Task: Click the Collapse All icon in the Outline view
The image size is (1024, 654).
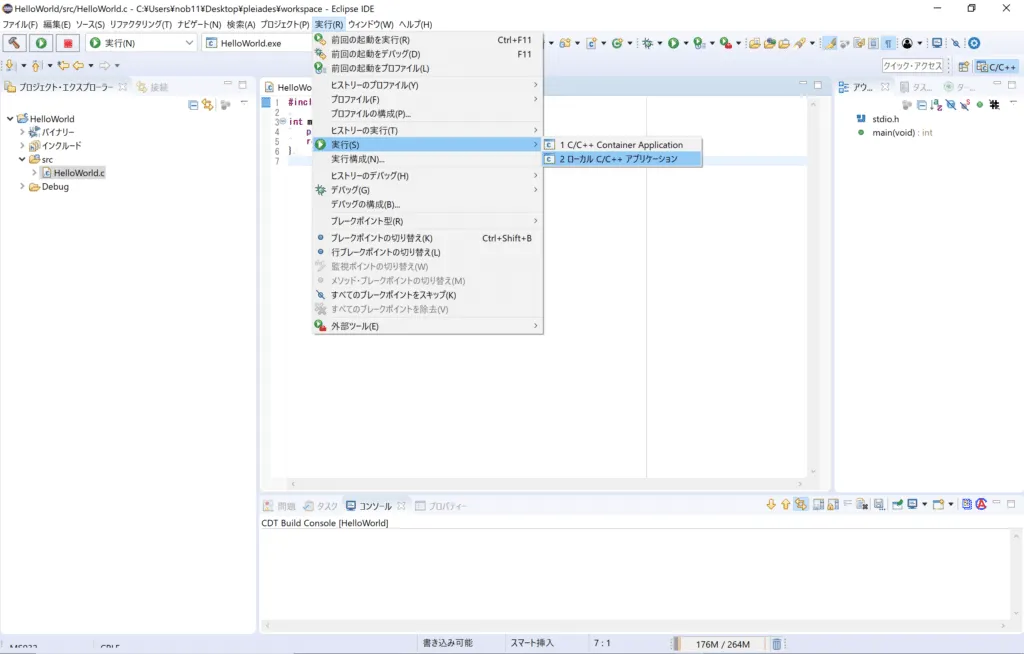Action: pyautogui.click(x=921, y=105)
